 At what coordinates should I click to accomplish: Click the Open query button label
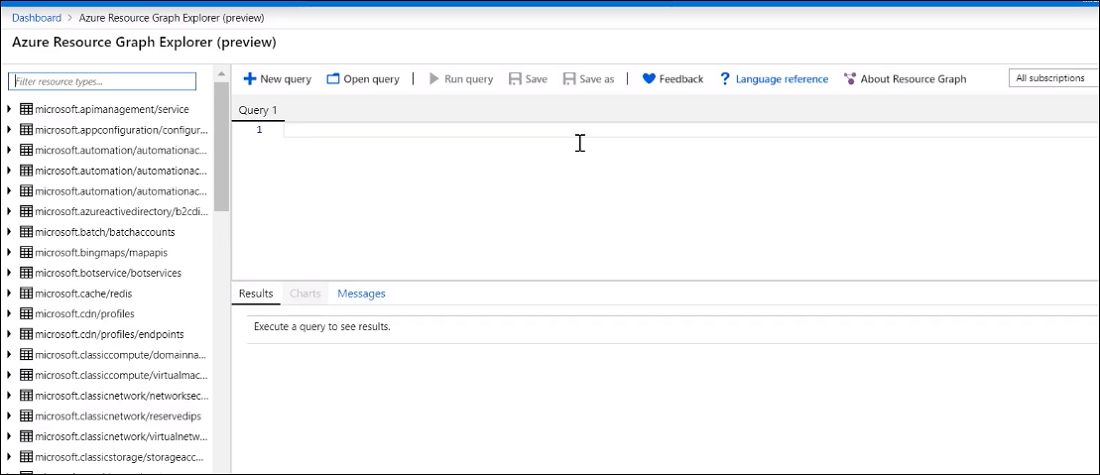(x=371, y=79)
